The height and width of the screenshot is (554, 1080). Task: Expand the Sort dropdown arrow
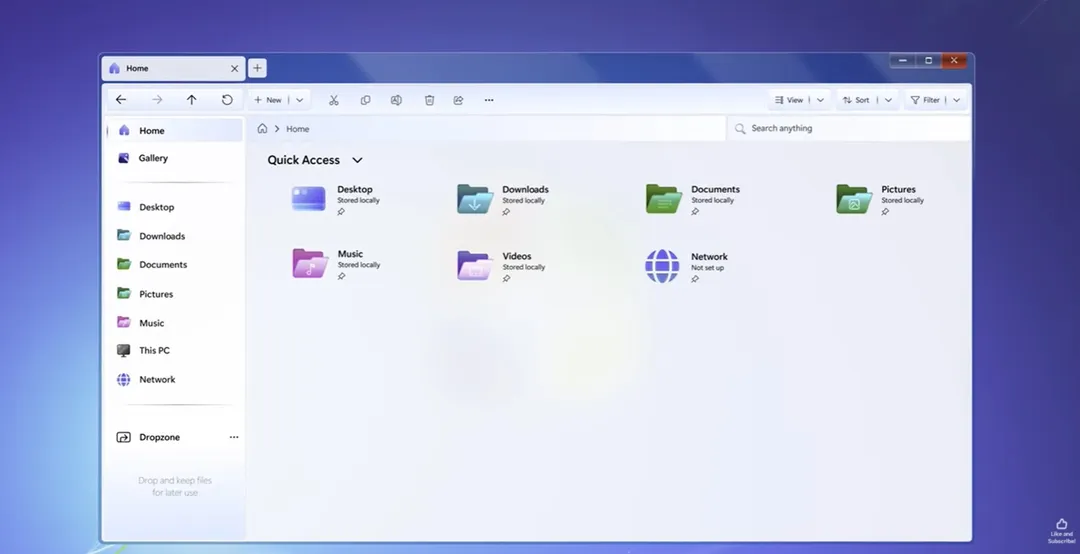889,100
